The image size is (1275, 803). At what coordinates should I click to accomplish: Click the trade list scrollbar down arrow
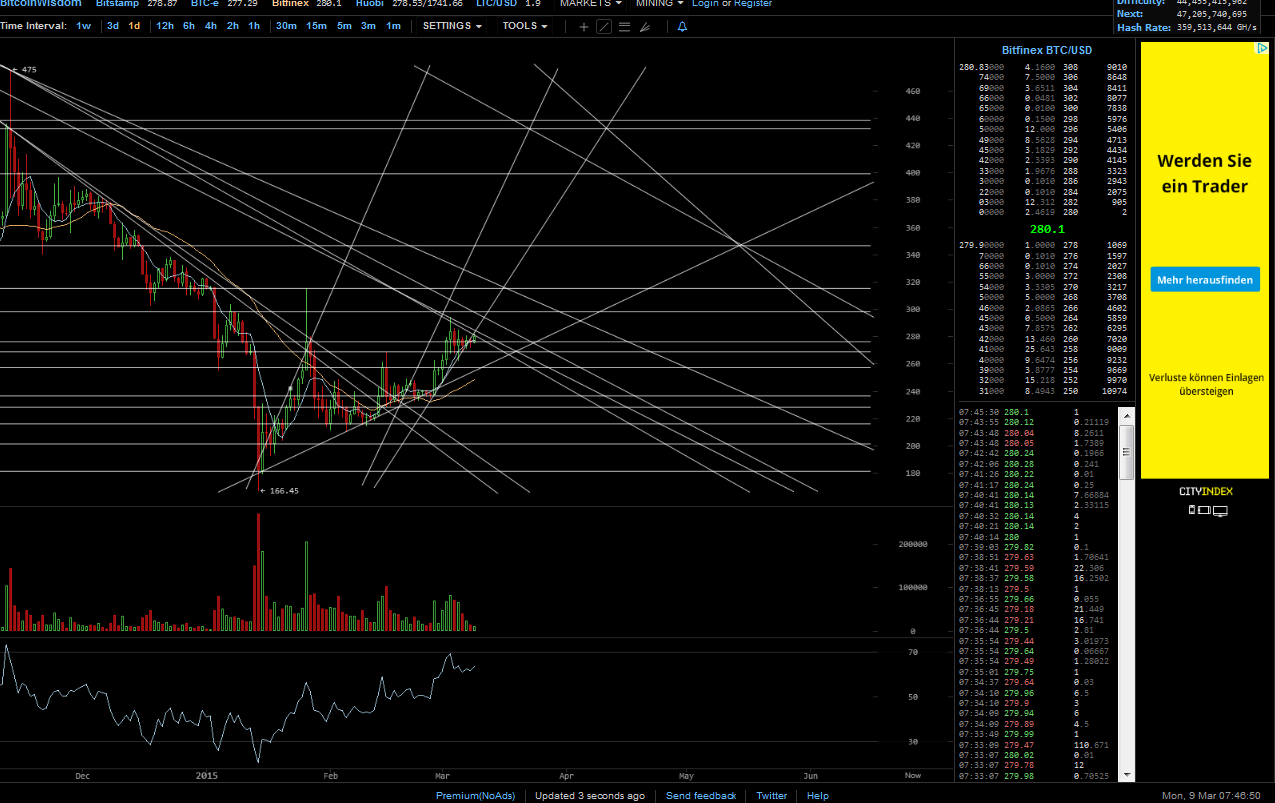pyautogui.click(x=1126, y=773)
